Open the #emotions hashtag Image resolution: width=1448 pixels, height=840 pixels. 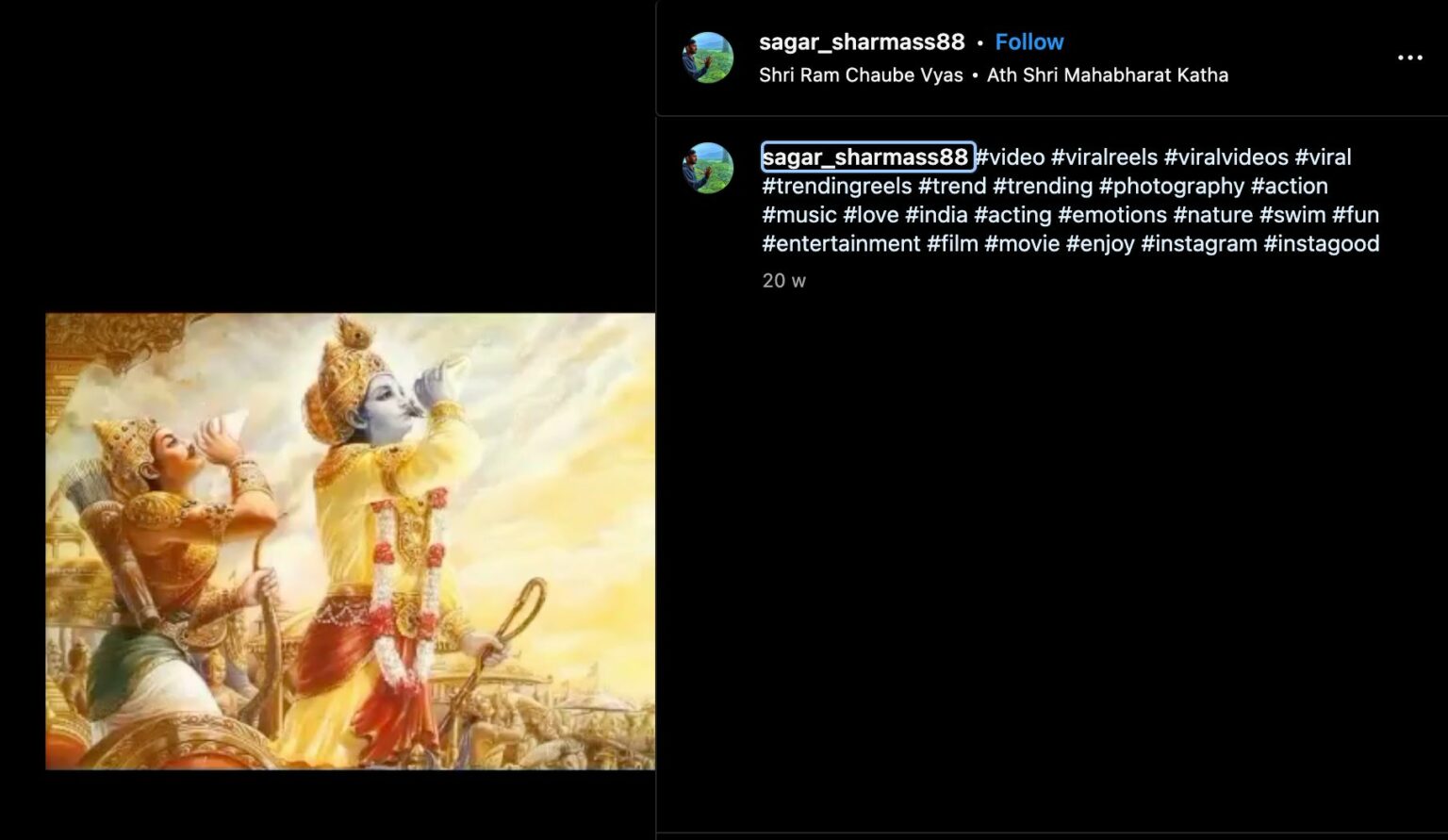pos(1112,215)
